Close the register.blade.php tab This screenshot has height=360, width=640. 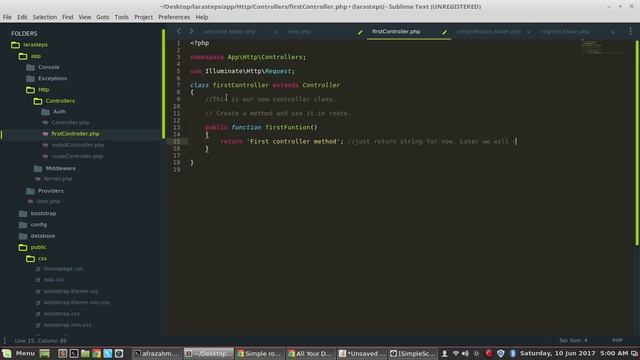(x=613, y=32)
